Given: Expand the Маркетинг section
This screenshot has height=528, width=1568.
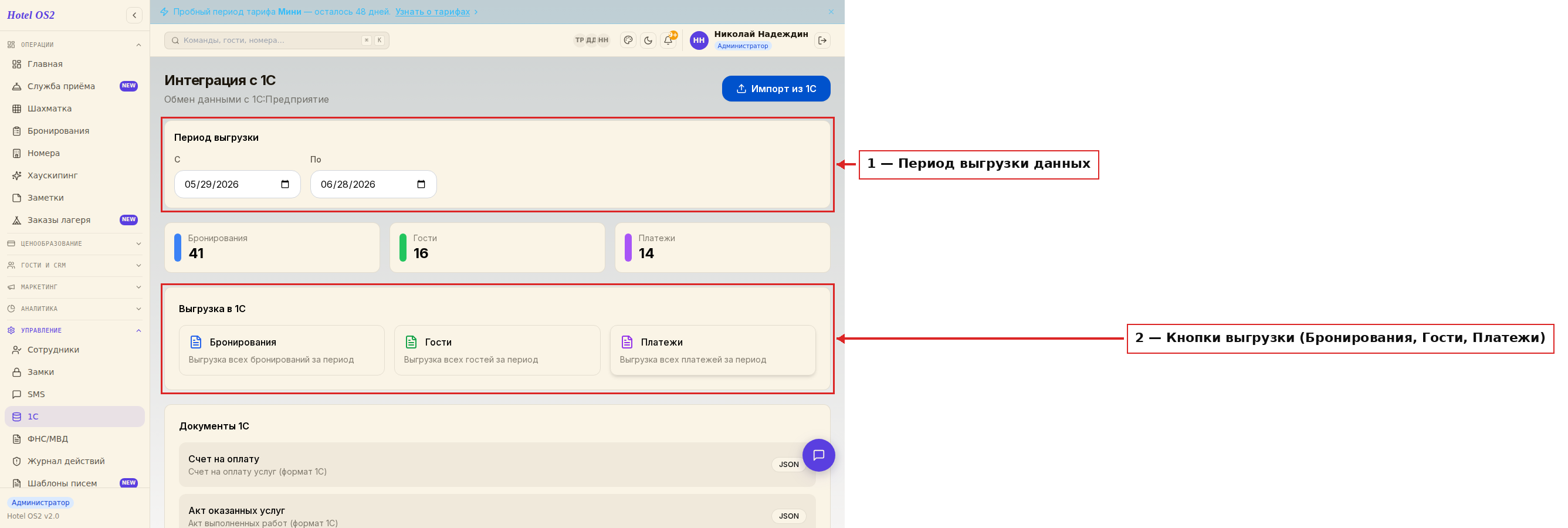Looking at the screenshot, I should tap(74, 287).
